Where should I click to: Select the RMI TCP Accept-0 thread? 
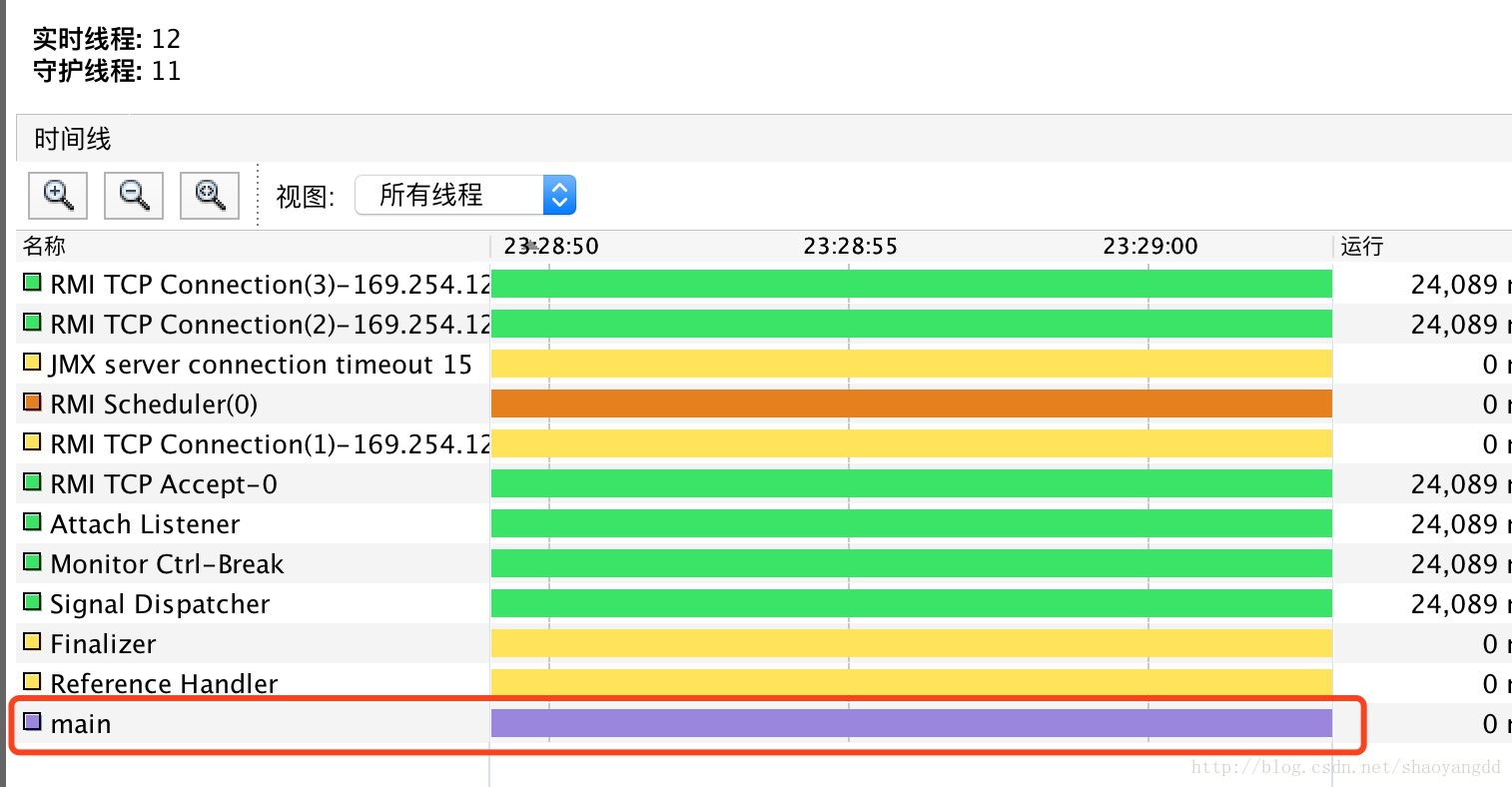[x=164, y=484]
